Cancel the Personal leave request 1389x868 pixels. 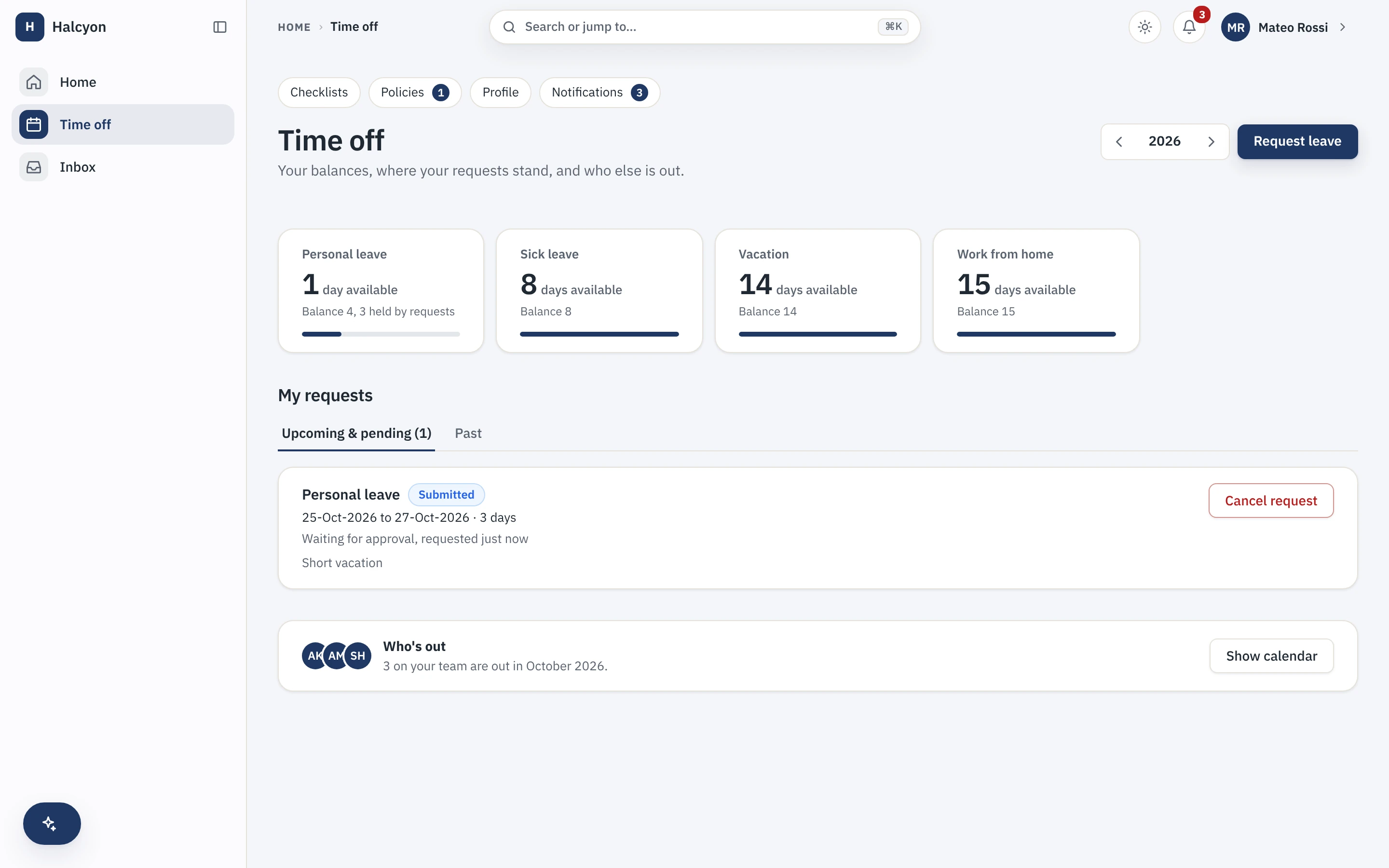tap(1271, 501)
